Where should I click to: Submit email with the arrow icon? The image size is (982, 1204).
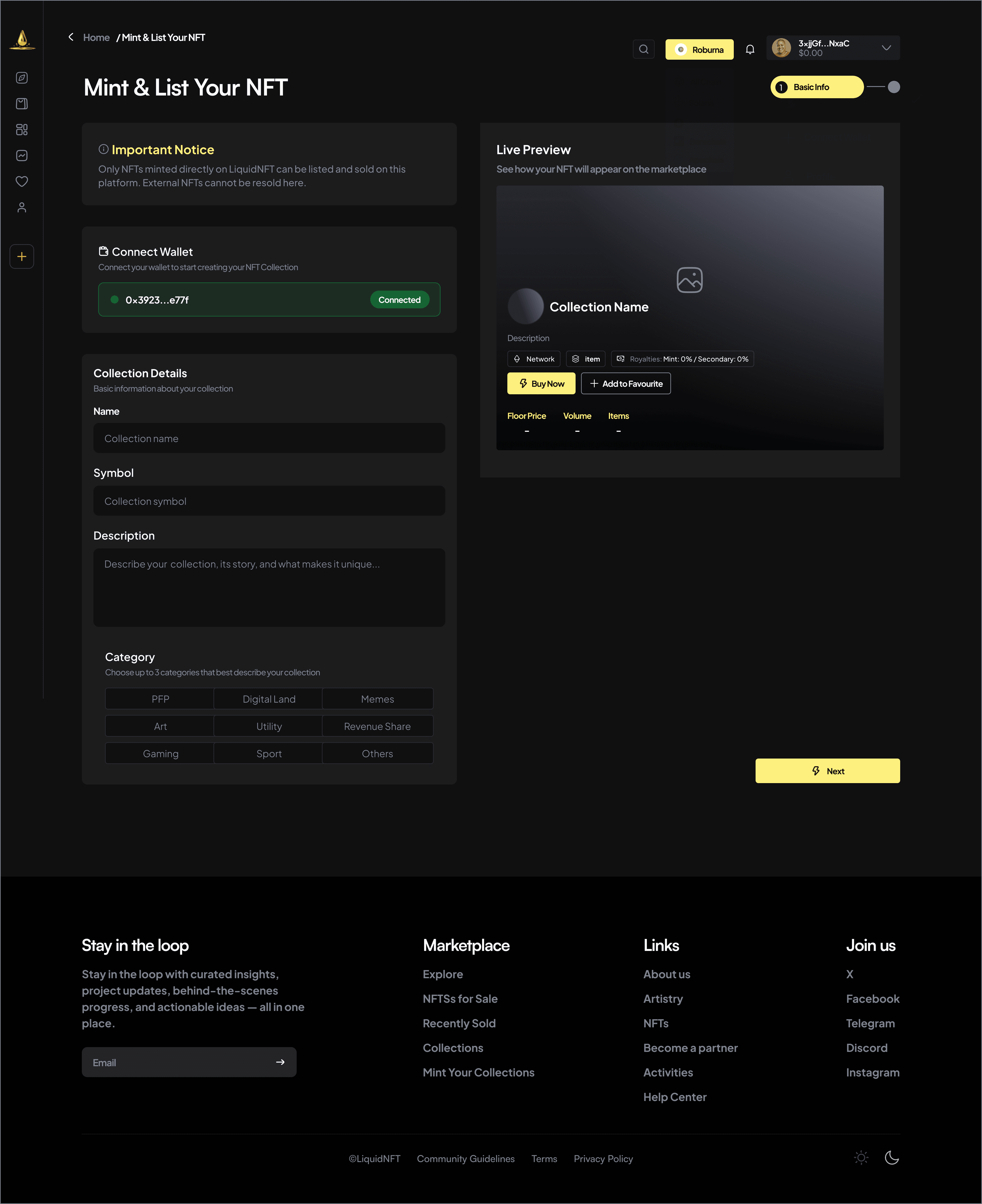[x=280, y=1062]
